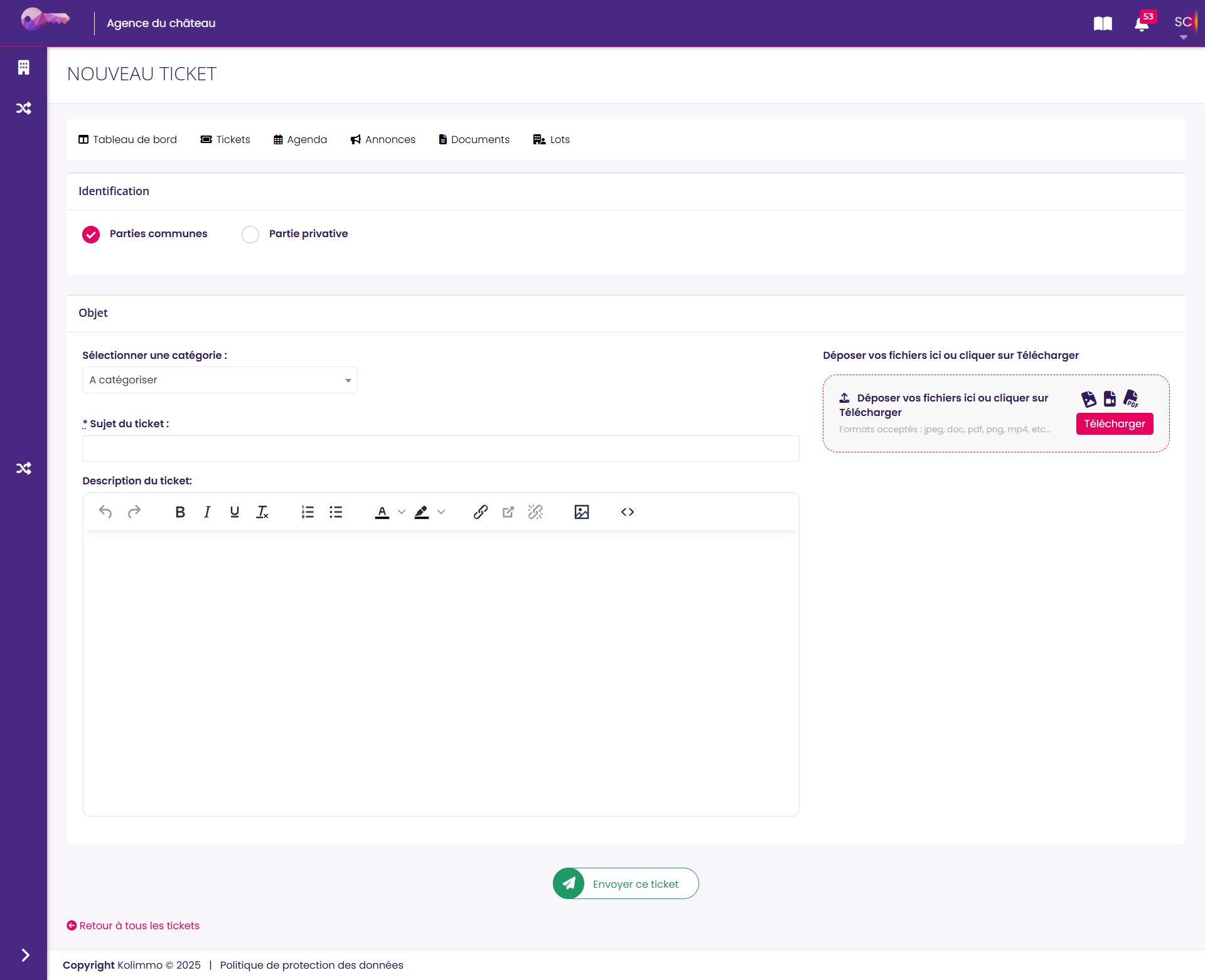Go to the Documents tab
This screenshot has width=1205, height=980.
tap(474, 139)
